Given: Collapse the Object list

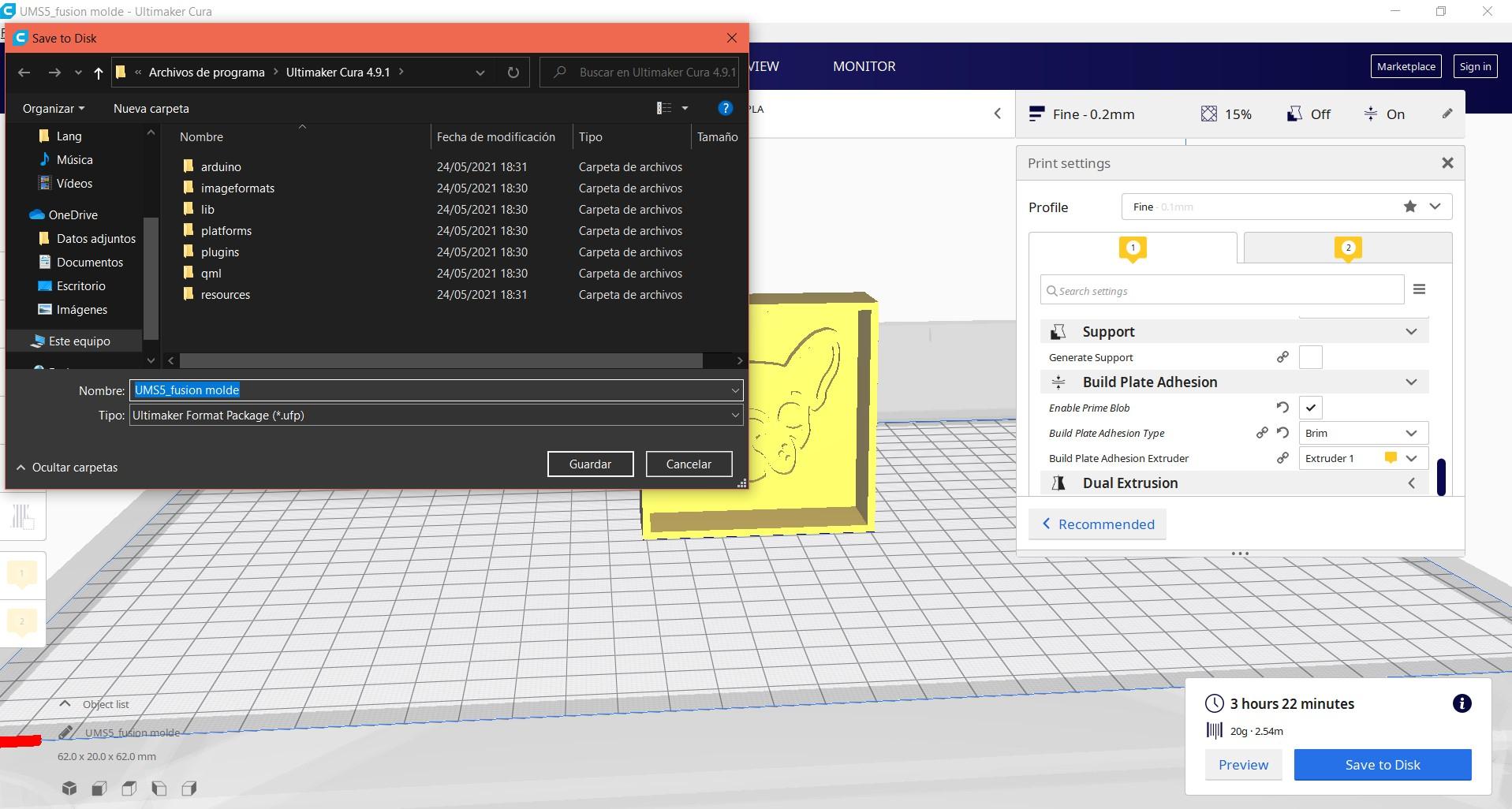Looking at the screenshot, I should (x=65, y=704).
